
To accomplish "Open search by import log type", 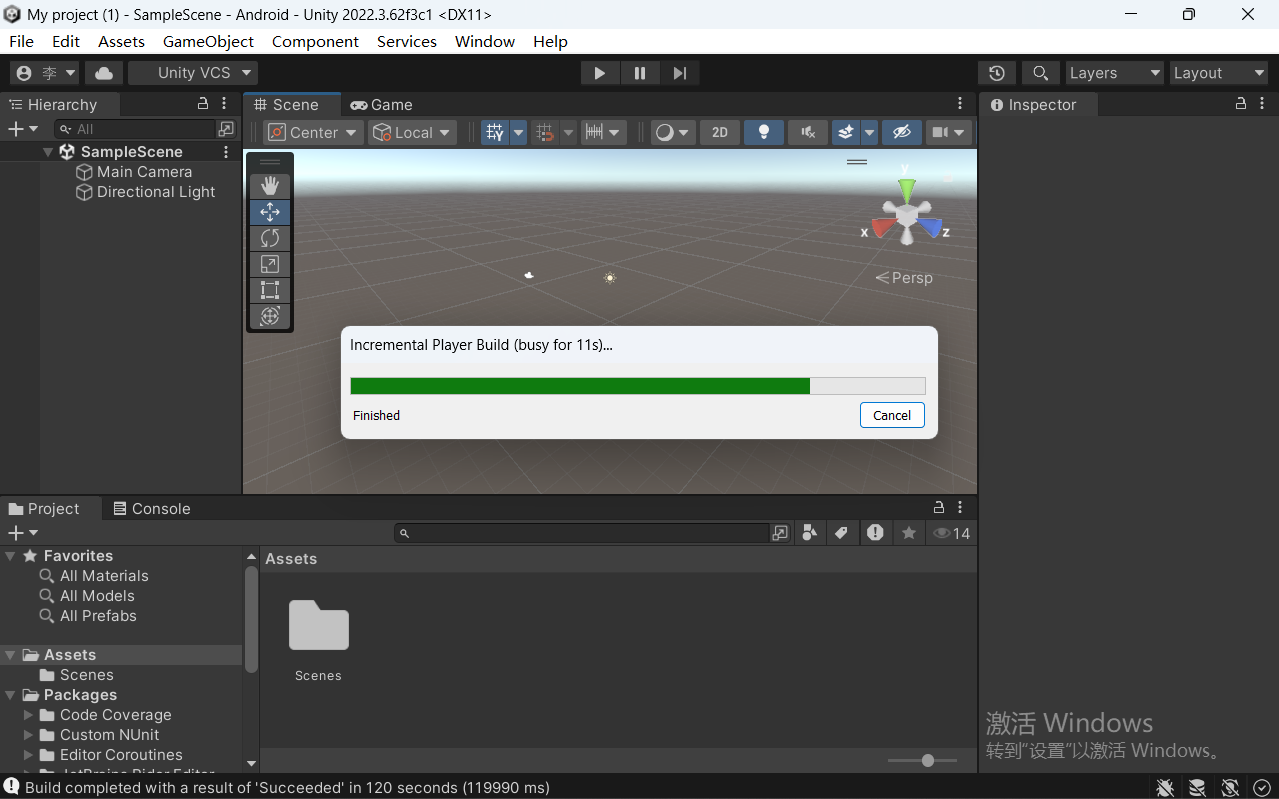I will point(875,533).
